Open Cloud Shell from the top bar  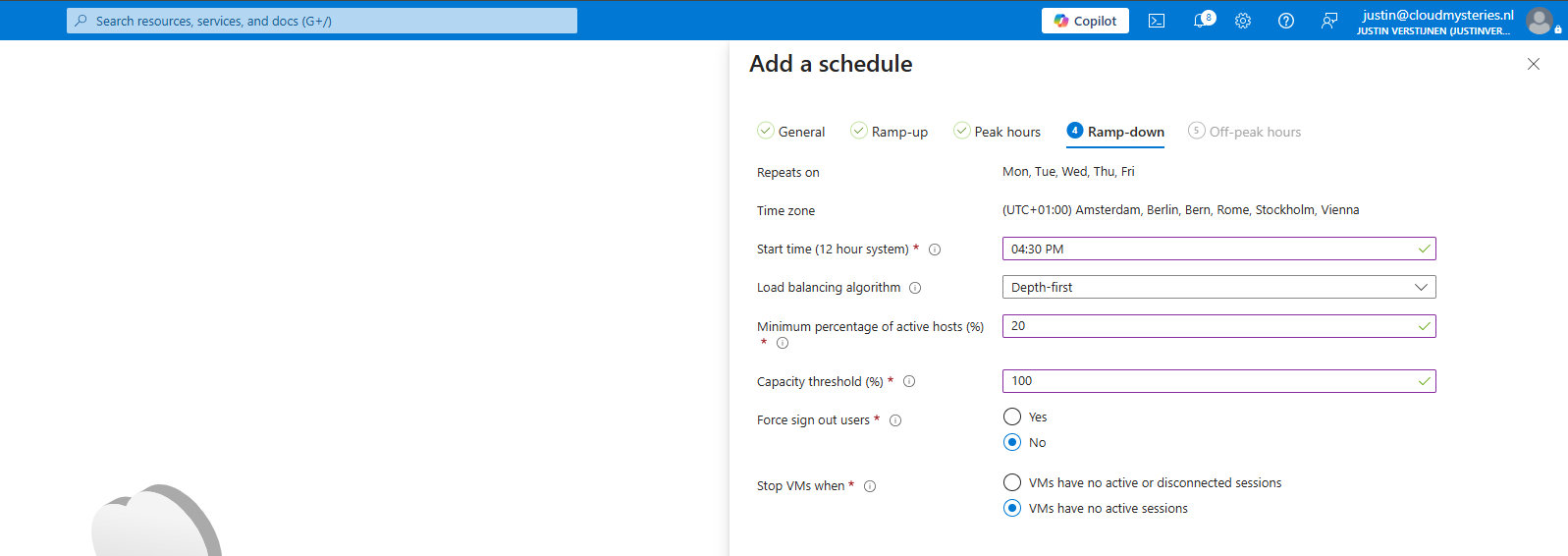click(x=1157, y=21)
